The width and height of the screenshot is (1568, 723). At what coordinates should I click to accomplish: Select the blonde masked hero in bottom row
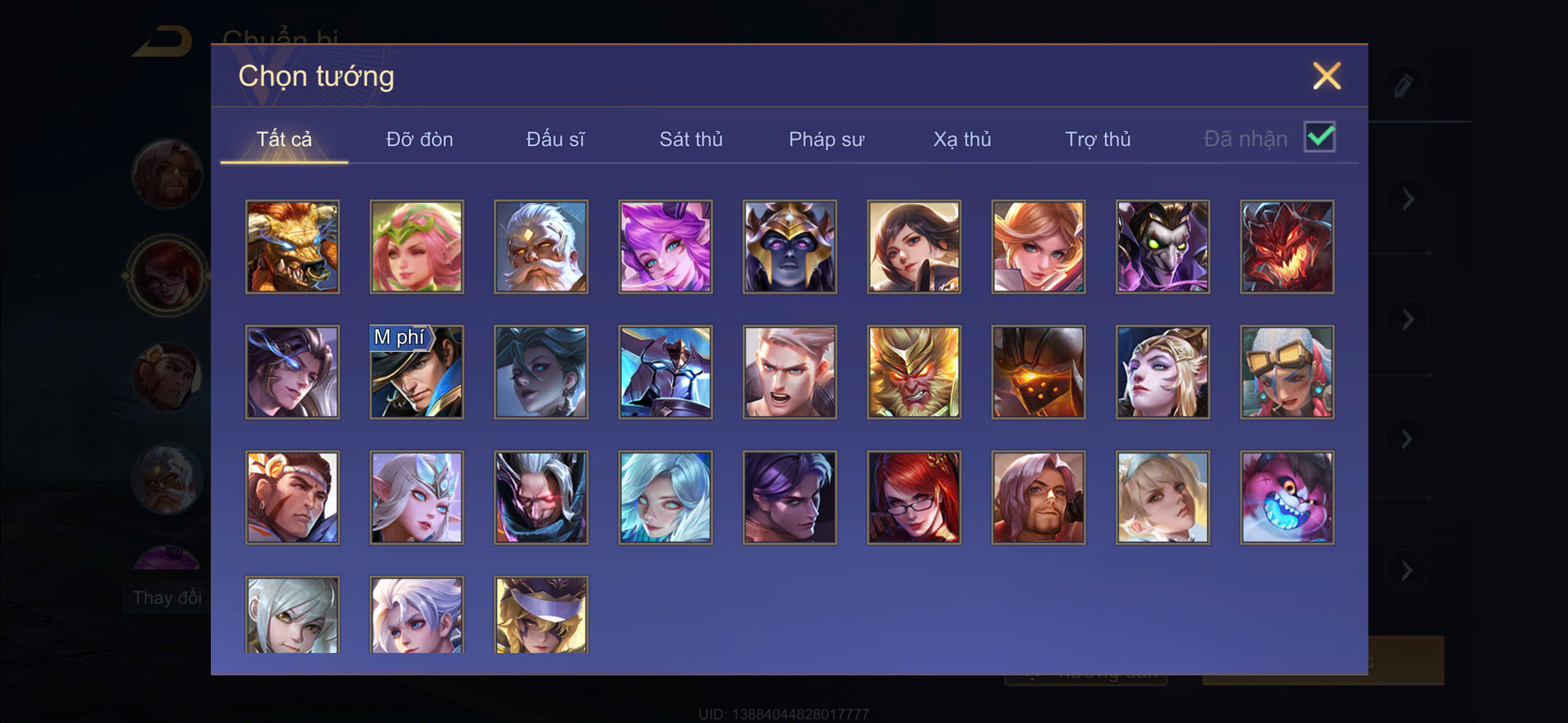541,615
